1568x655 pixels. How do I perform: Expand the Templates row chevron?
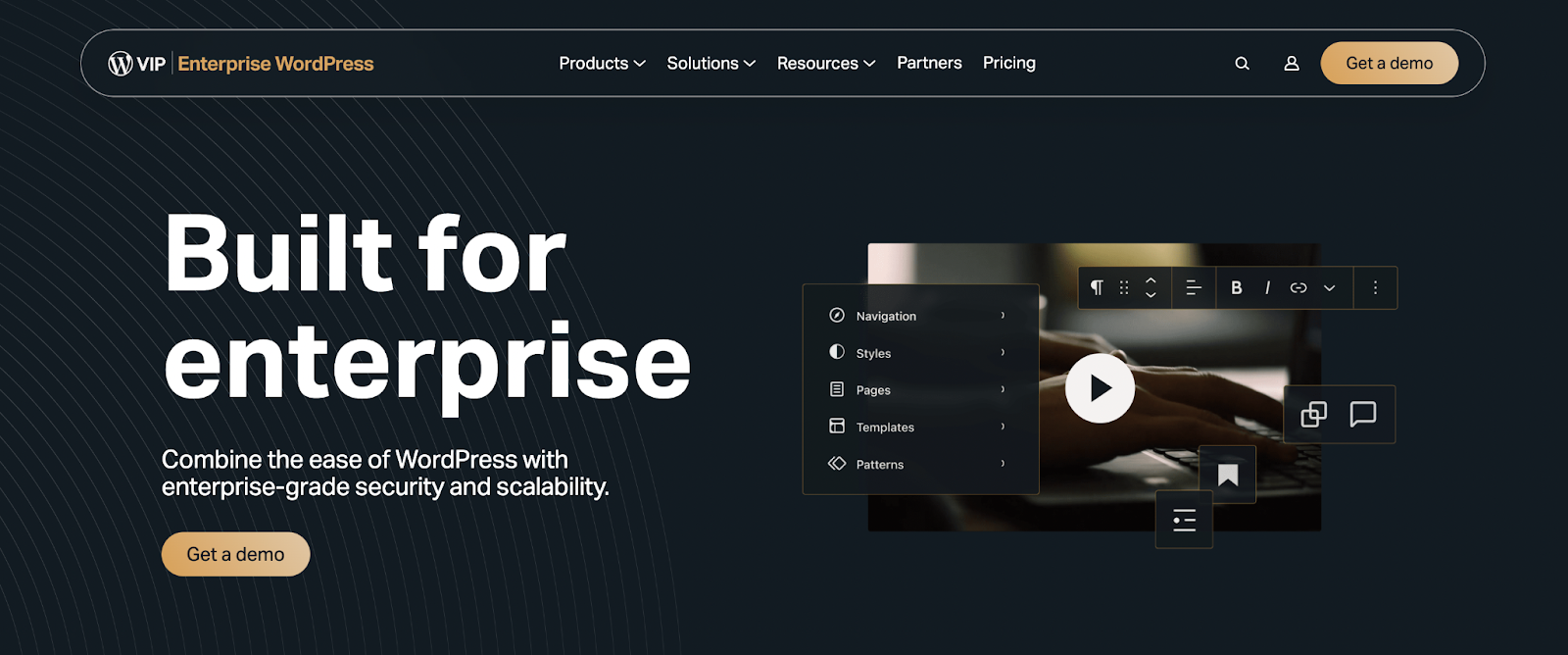1003,427
